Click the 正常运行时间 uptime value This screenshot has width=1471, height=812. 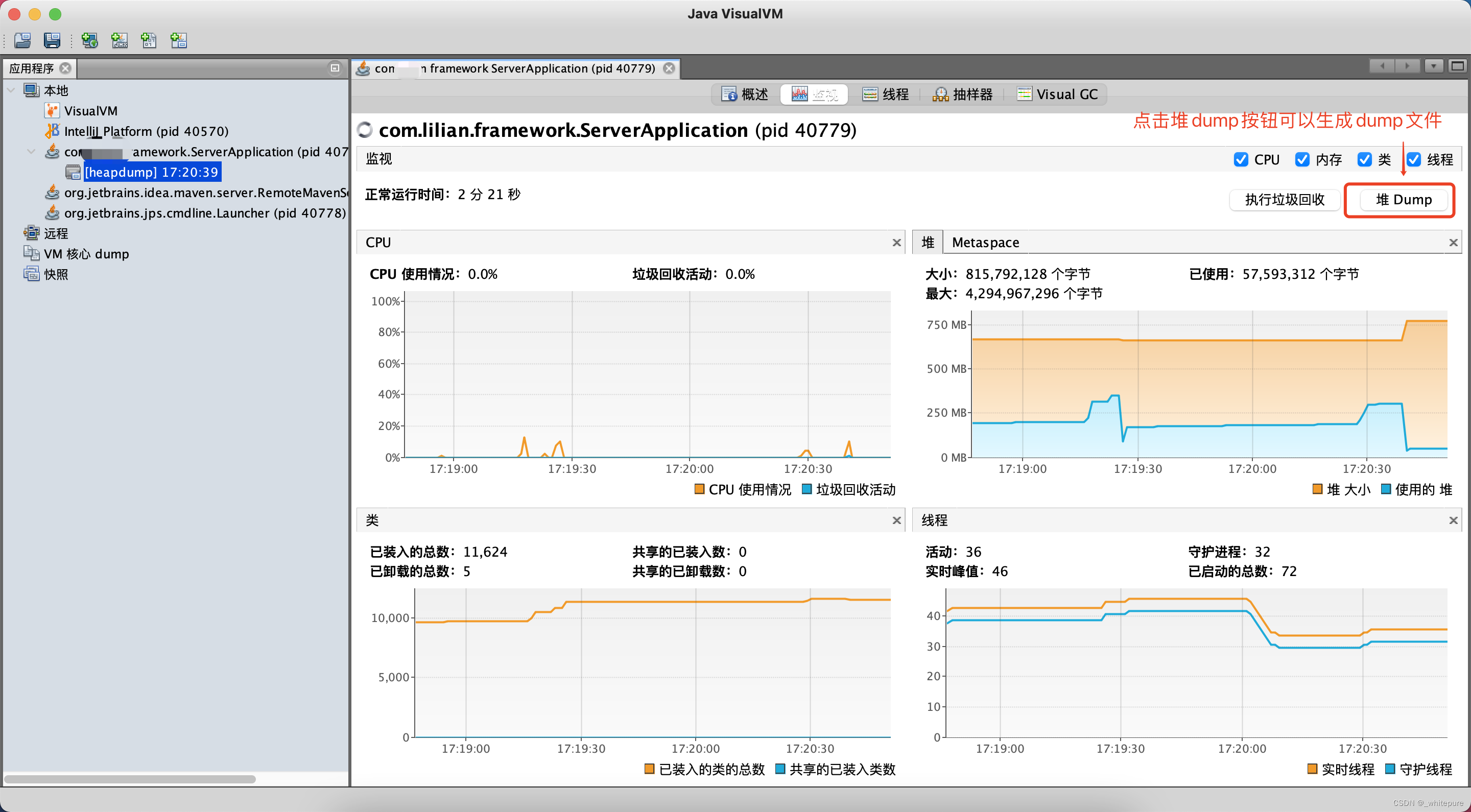click(489, 195)
